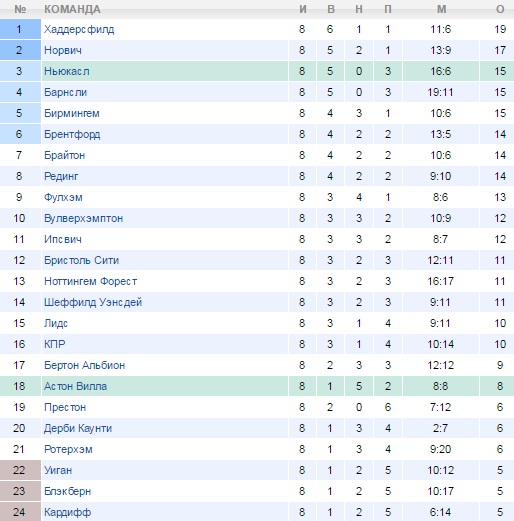514x521 pixels.
Task: Select the Брайтон team link
Action: [64, 155]
